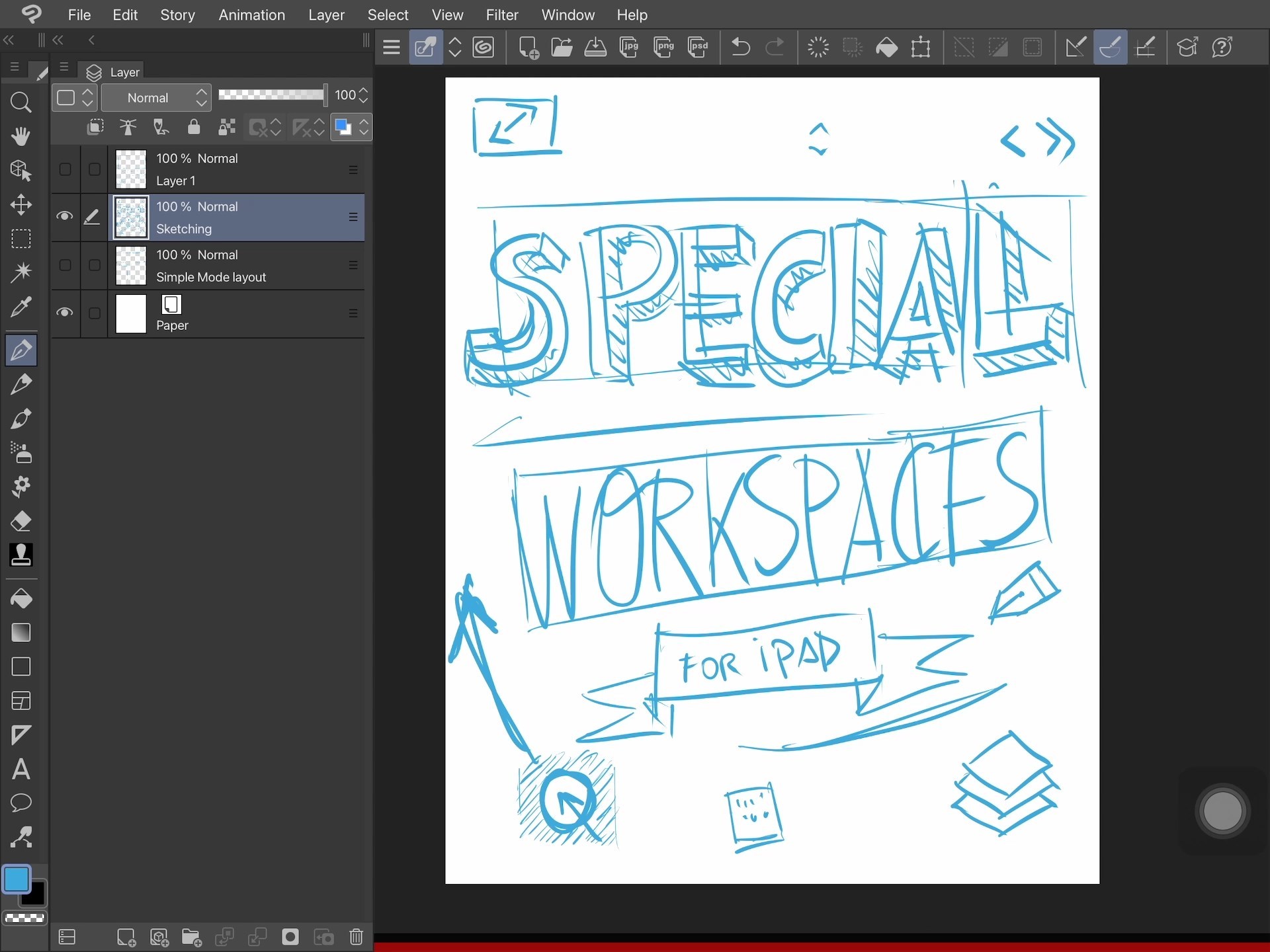Create a new raster layer icon at the bottom
This screenshot has width=1270, height=952.
coord(126,937)
